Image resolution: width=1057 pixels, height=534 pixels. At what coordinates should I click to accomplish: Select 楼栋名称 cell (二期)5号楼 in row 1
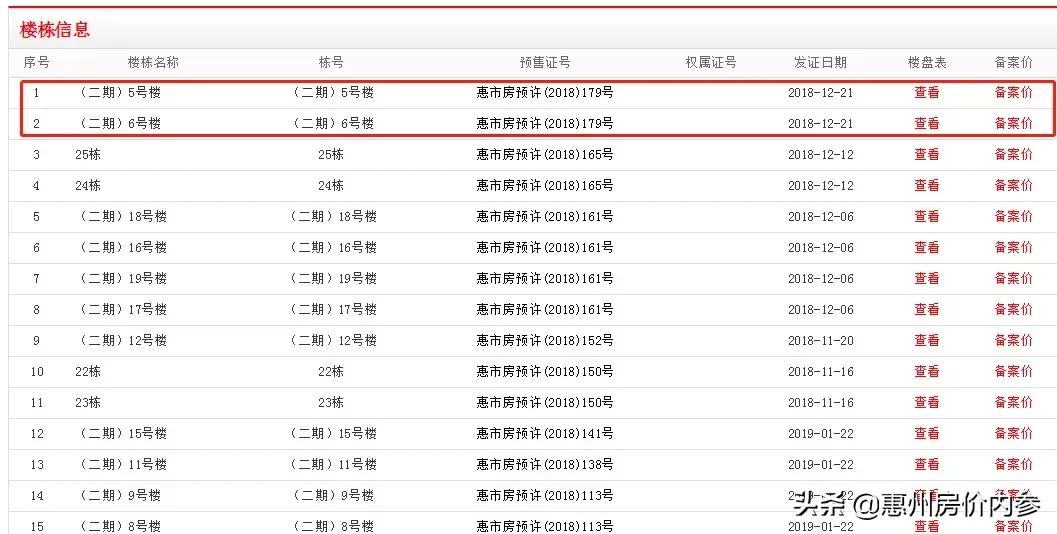pyautogui.click(x=119, y=92)
